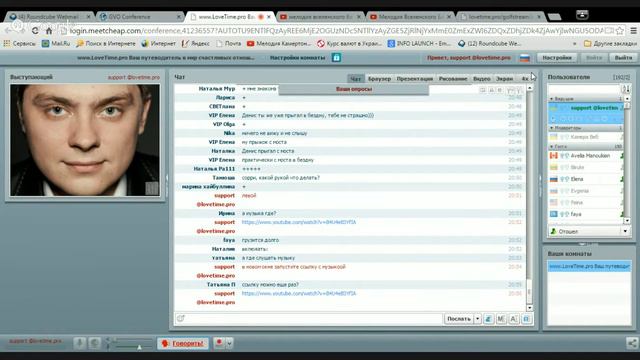Open the dropdown beside the record button
The image size is (640, 360).
click(229, 343)
